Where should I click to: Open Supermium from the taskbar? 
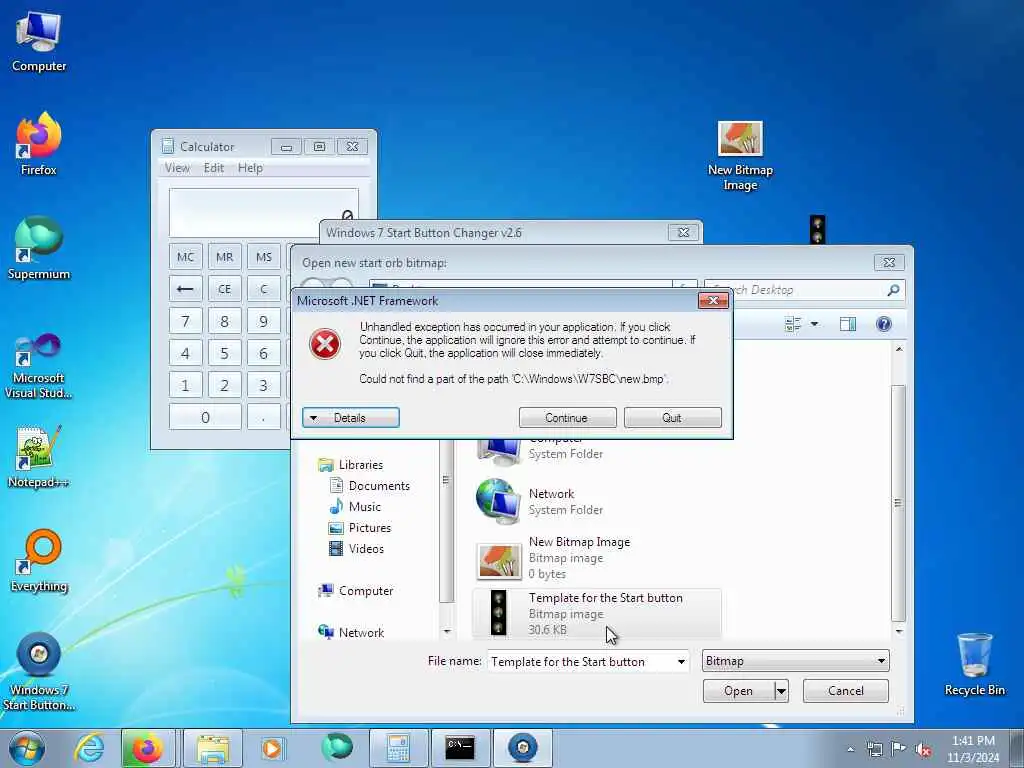(x=336, y=748)
